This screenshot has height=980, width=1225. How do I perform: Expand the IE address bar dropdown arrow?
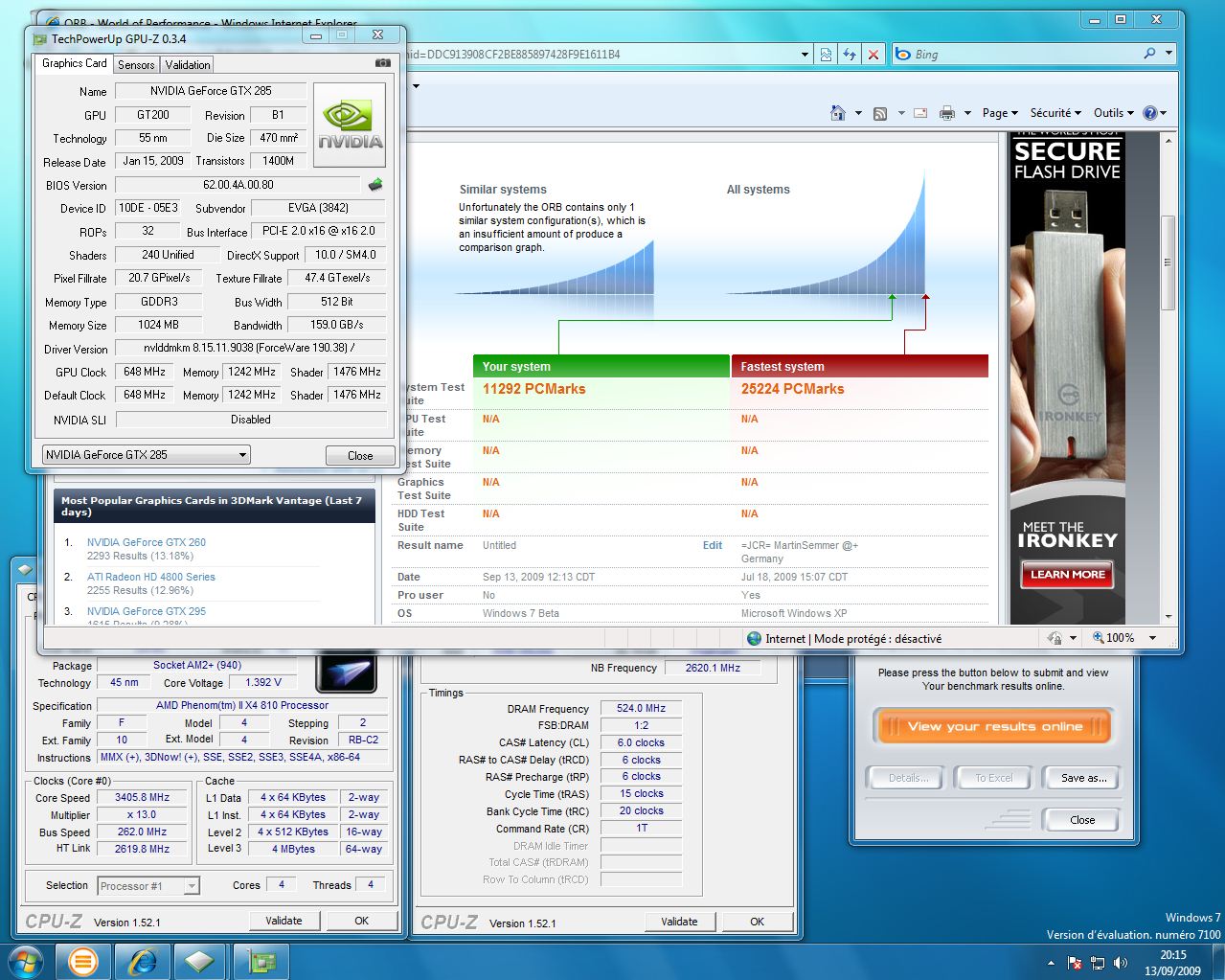point(805,55)
